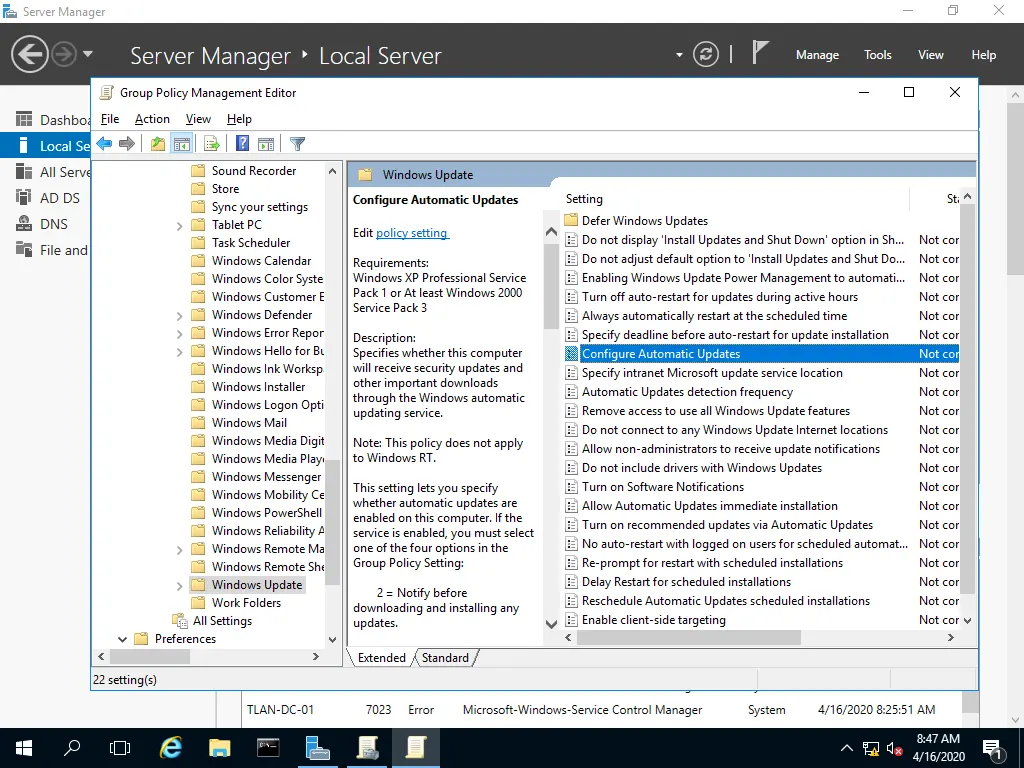
Task: Click settings list horizontal scrollbar thumb
Action: pyautogui.click(x=689, y=637)
